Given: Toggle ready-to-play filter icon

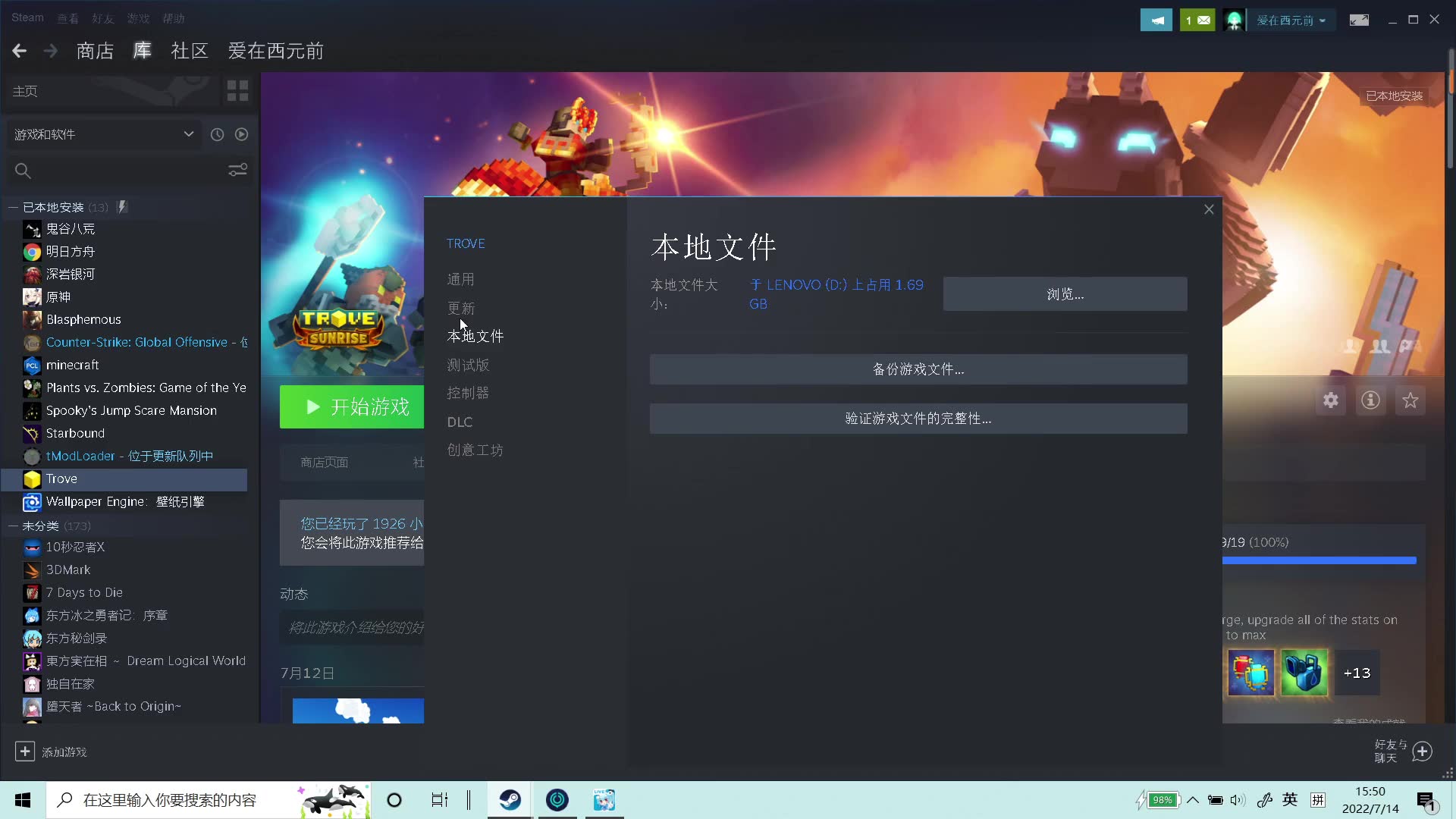Looking at the screenshot, I should pyautogui.click(x=241, y=134).
